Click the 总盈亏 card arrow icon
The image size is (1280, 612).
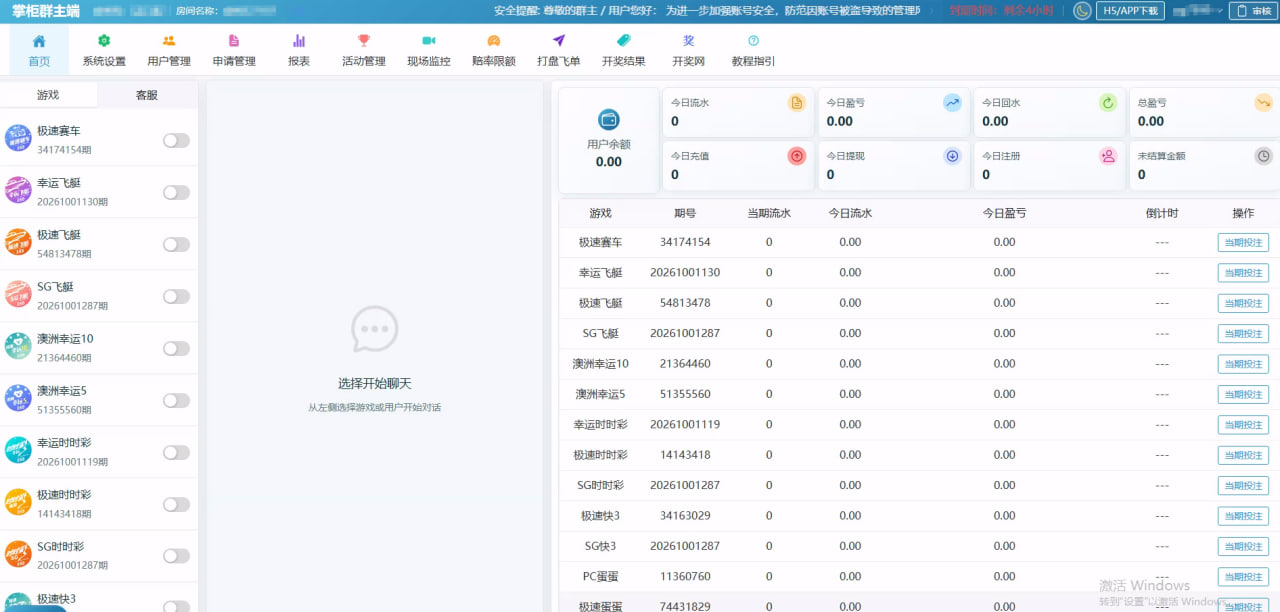click(x=1264, y=103)
